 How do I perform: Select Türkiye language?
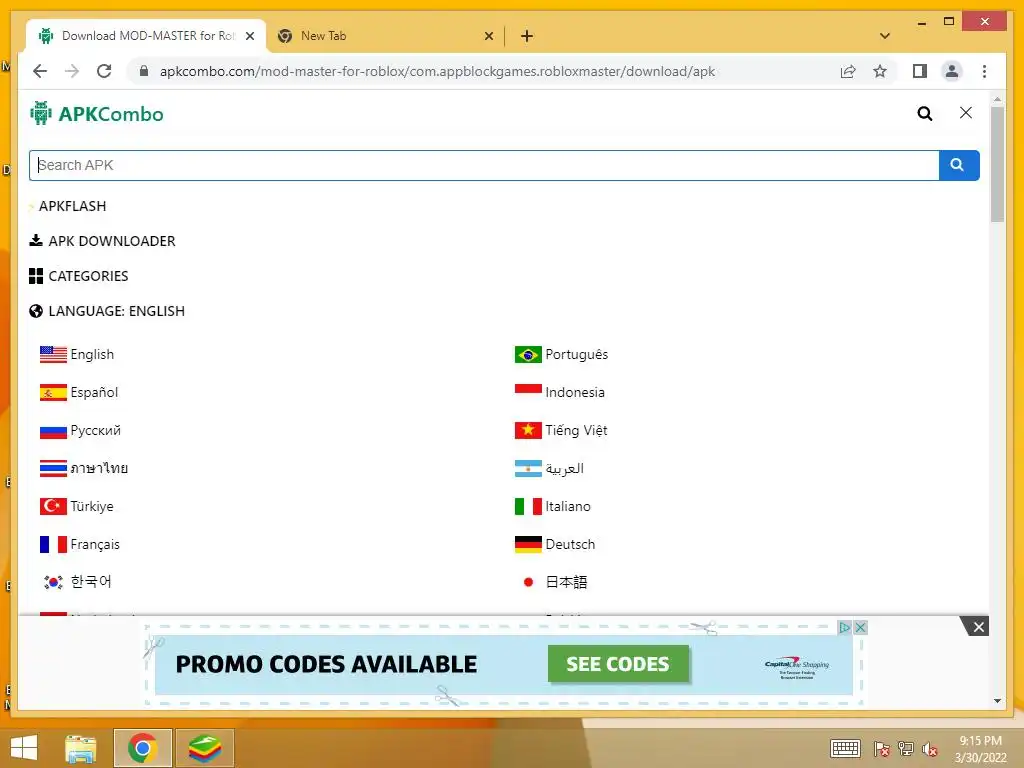76,506
